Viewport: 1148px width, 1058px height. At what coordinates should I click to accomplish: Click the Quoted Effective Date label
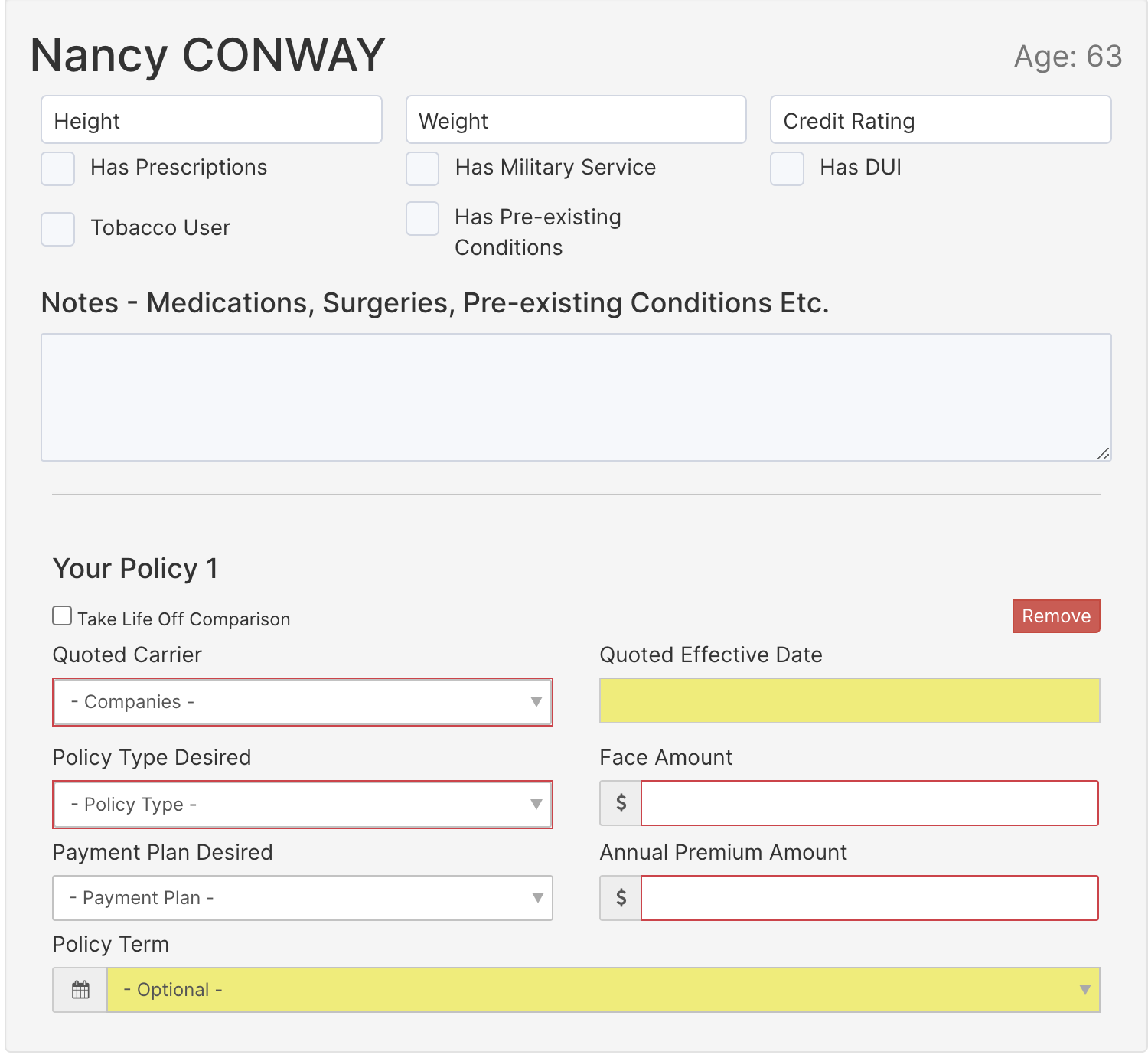711,655
